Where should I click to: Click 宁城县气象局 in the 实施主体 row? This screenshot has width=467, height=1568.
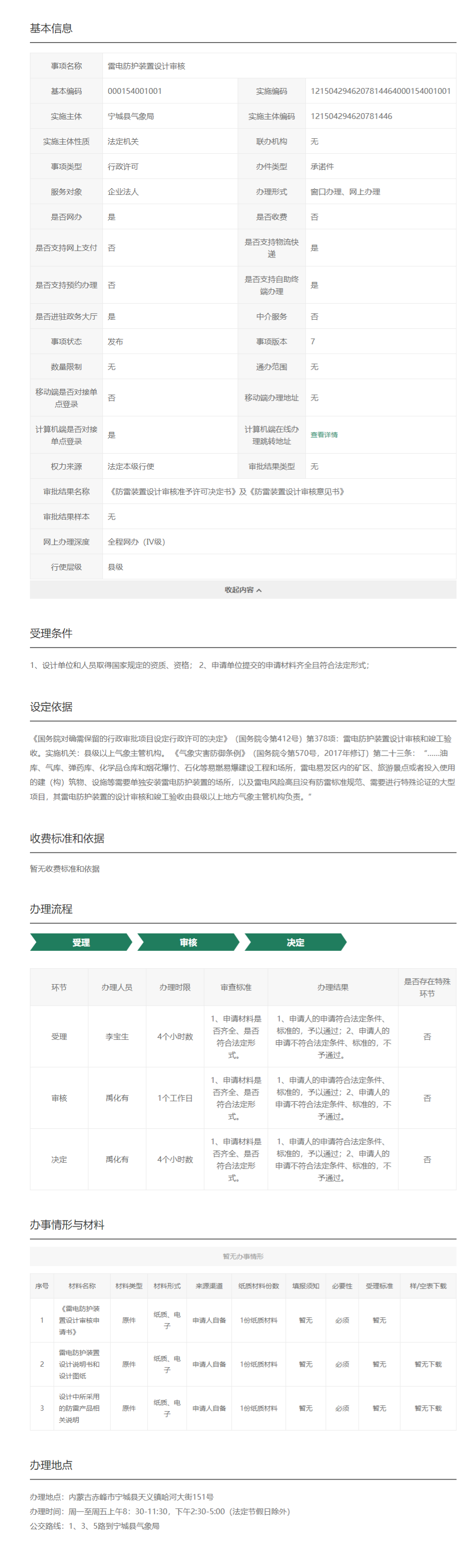131,116
